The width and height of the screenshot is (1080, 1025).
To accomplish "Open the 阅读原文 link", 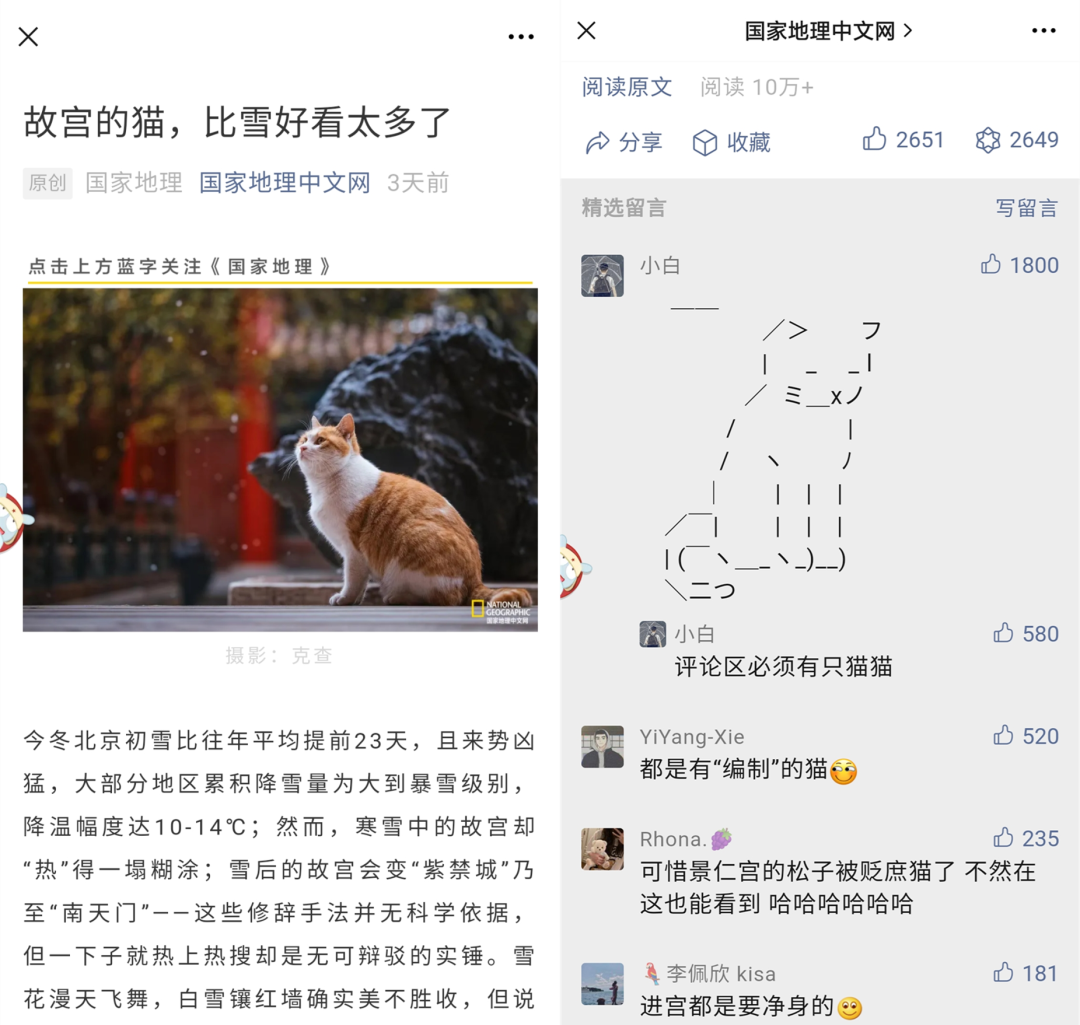I will click(627, 87).
